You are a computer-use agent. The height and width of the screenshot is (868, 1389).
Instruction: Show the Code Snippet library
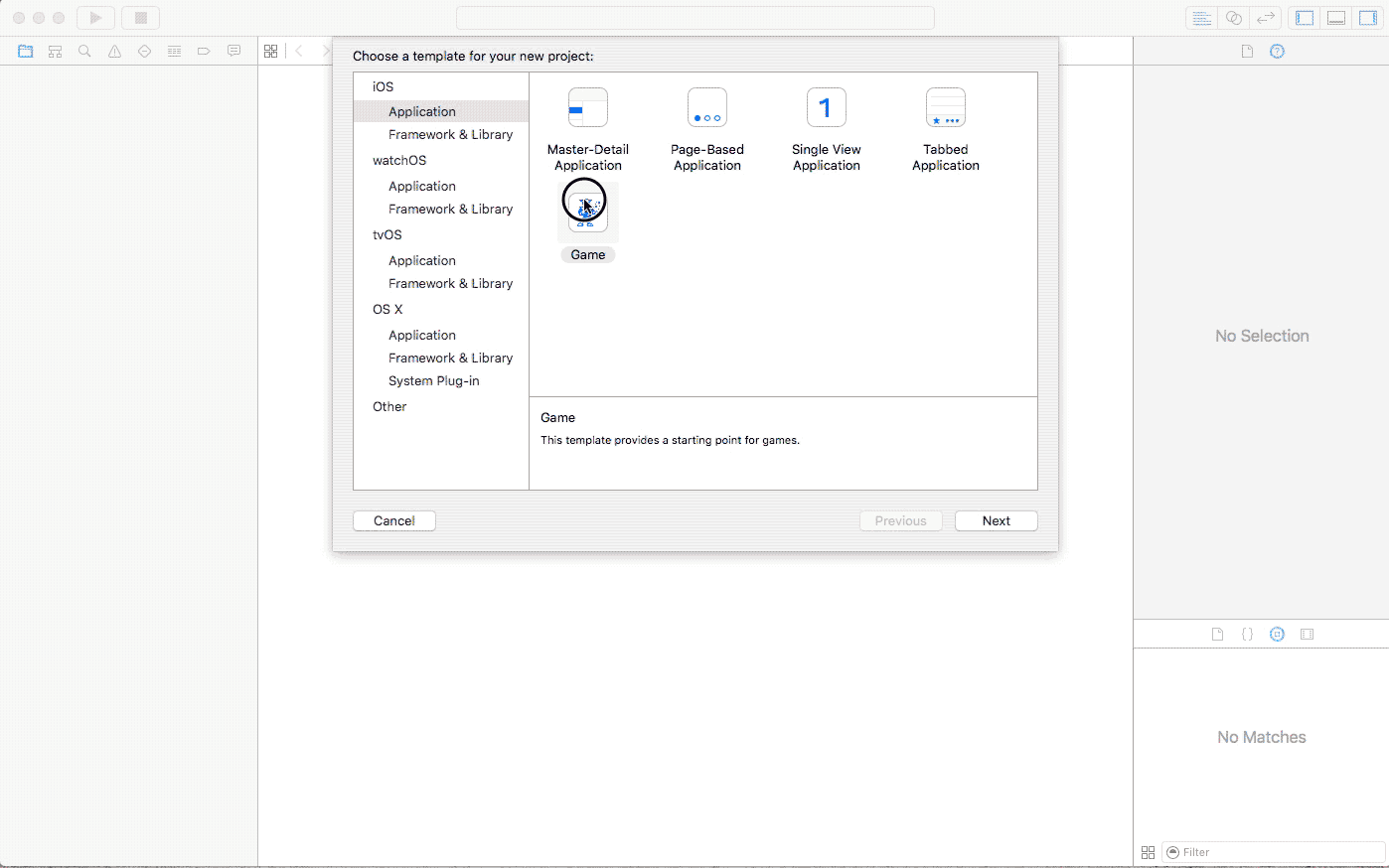click(1248, 634)
